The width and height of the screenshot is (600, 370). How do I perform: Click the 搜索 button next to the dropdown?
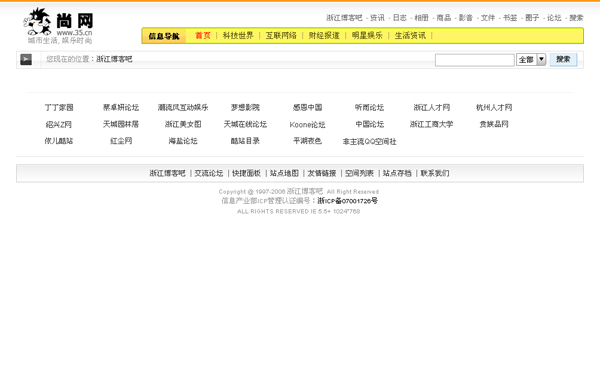563,59
